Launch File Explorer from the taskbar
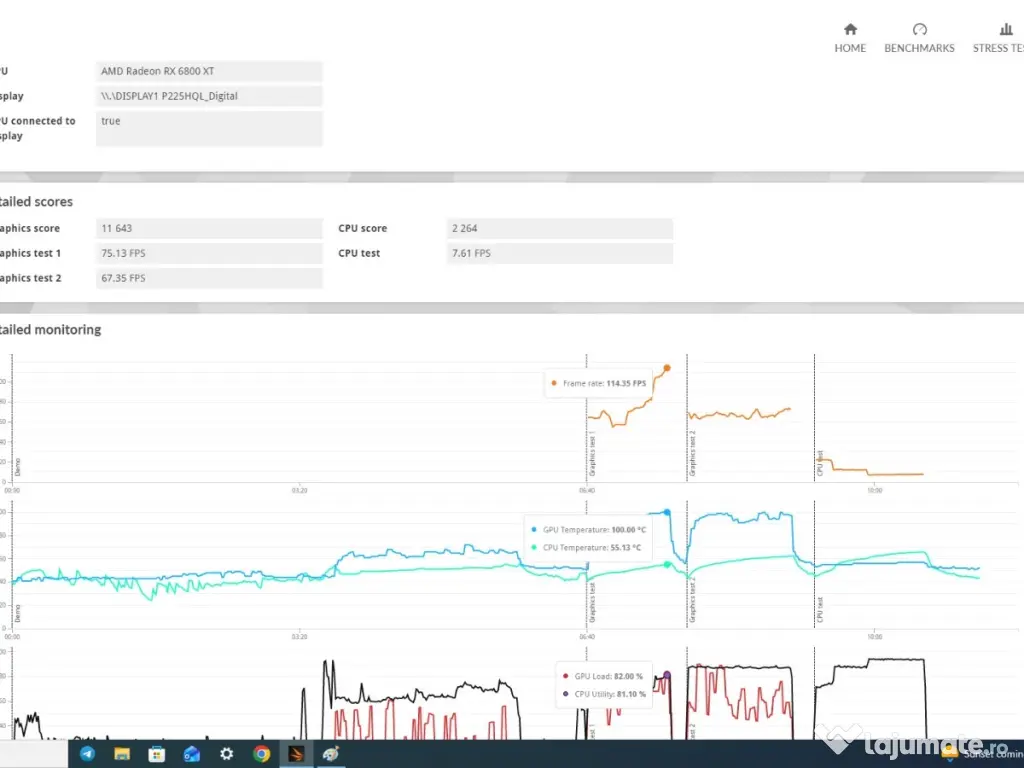1024x768 pixels. 122,754
